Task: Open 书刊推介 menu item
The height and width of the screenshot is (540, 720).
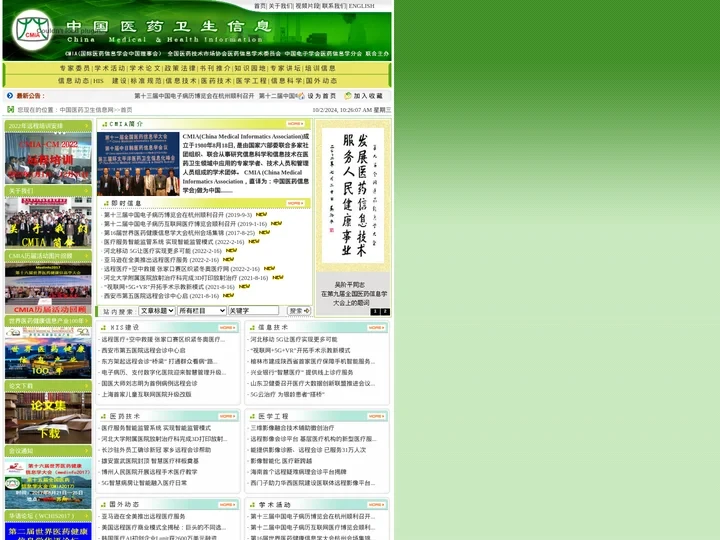Action: (215, 68)
